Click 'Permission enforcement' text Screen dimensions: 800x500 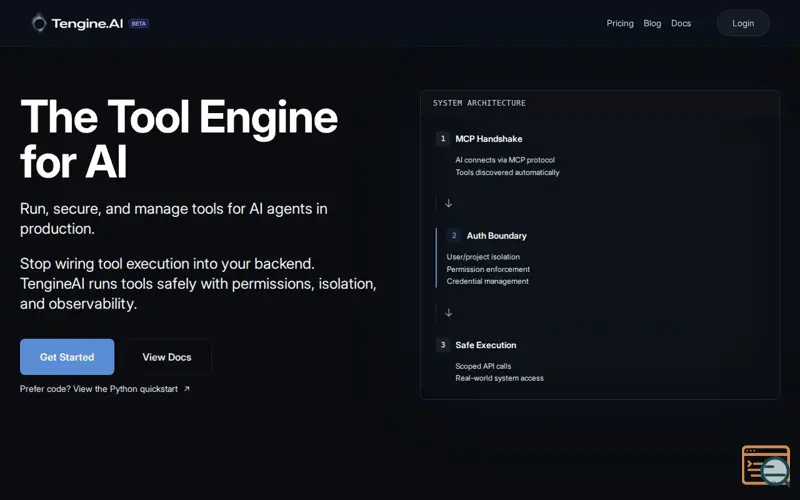488,269
